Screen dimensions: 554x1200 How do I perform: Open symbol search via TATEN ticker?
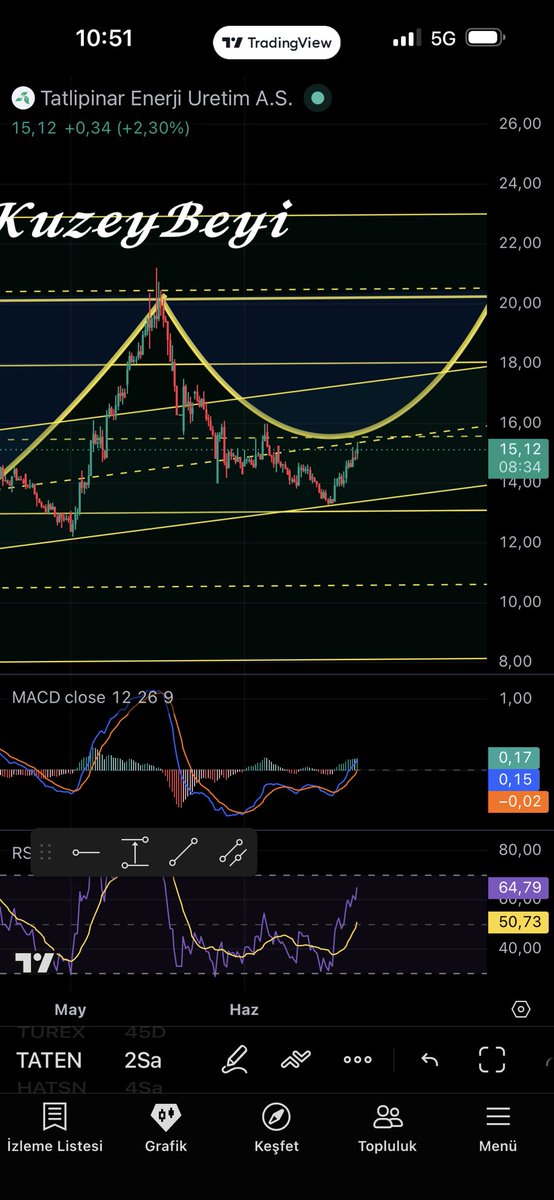tap(49, 1060)
